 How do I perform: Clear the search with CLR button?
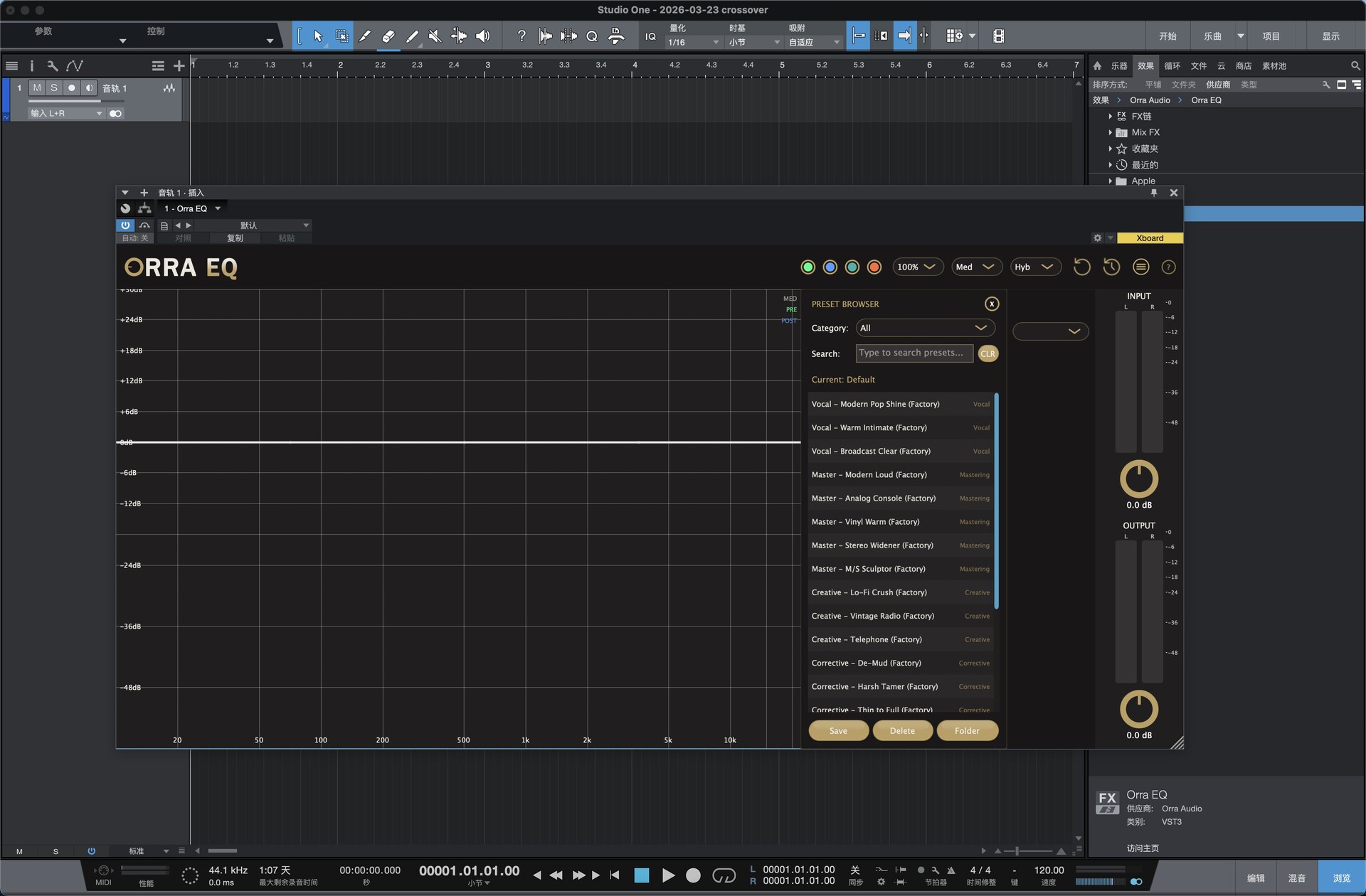pyautogui.click(x=988, y=353)
